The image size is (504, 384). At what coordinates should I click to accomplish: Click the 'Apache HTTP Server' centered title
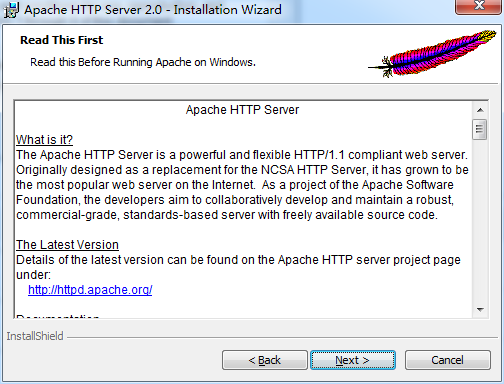[x=242, y=110]
